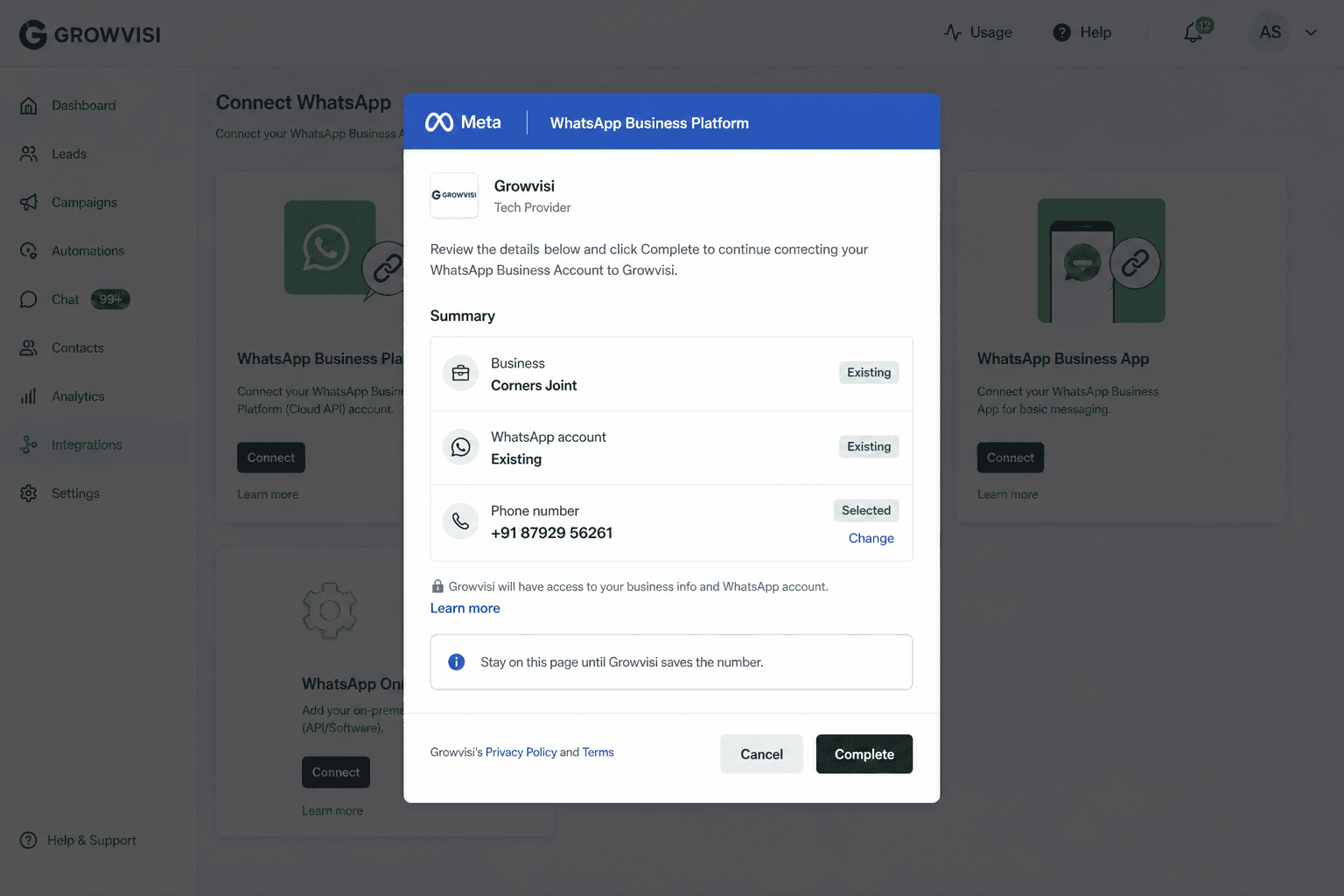Viewport: 1344px width, 896px height.
Task: Click Existing badge on WhatsApp account row
Action: click(x=869, y=446)
